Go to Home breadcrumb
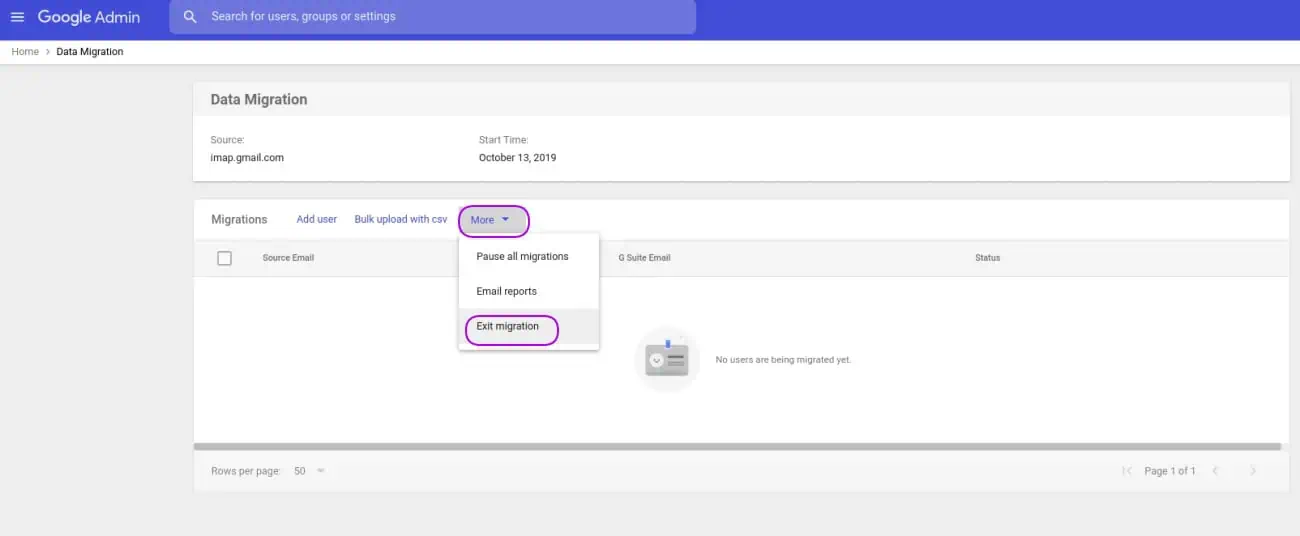This screenshot has width=1300, height=536. point(25,52)
